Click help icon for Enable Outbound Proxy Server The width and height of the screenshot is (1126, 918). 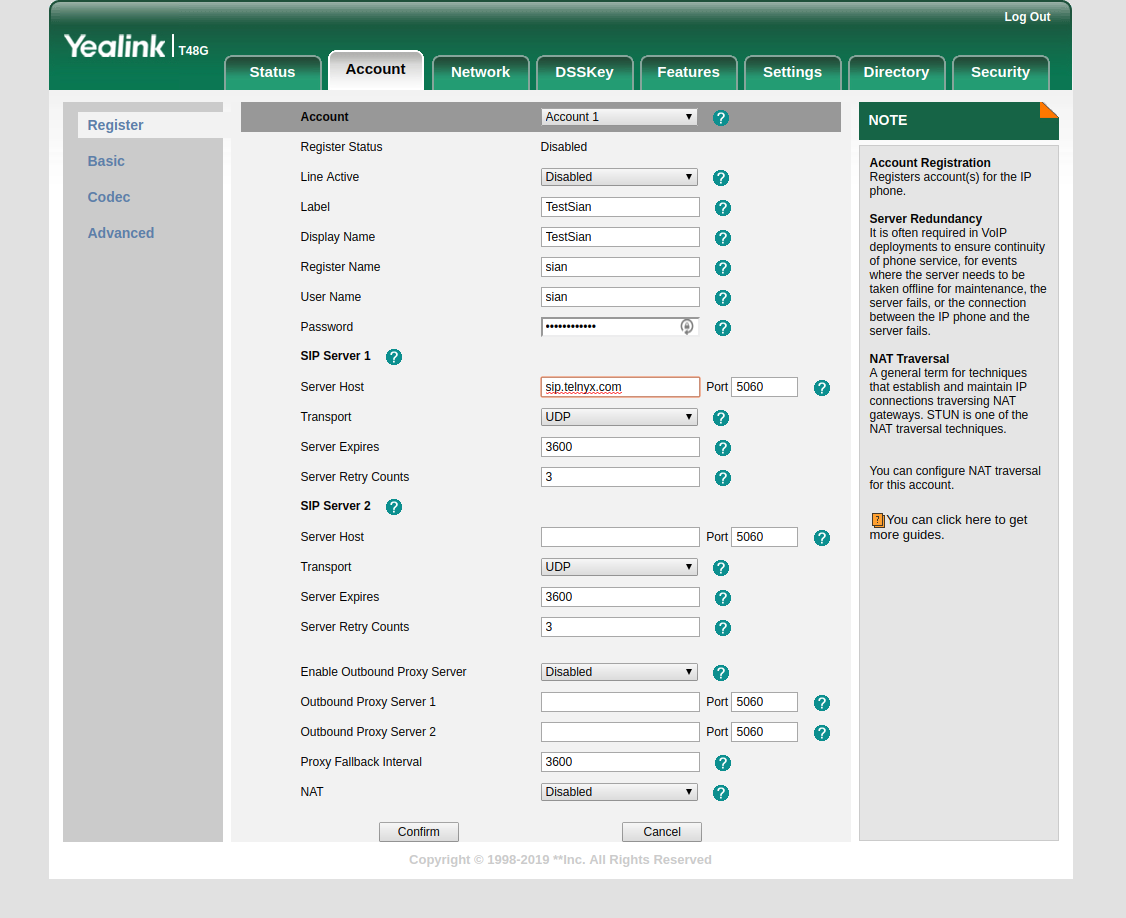point(721,673)
